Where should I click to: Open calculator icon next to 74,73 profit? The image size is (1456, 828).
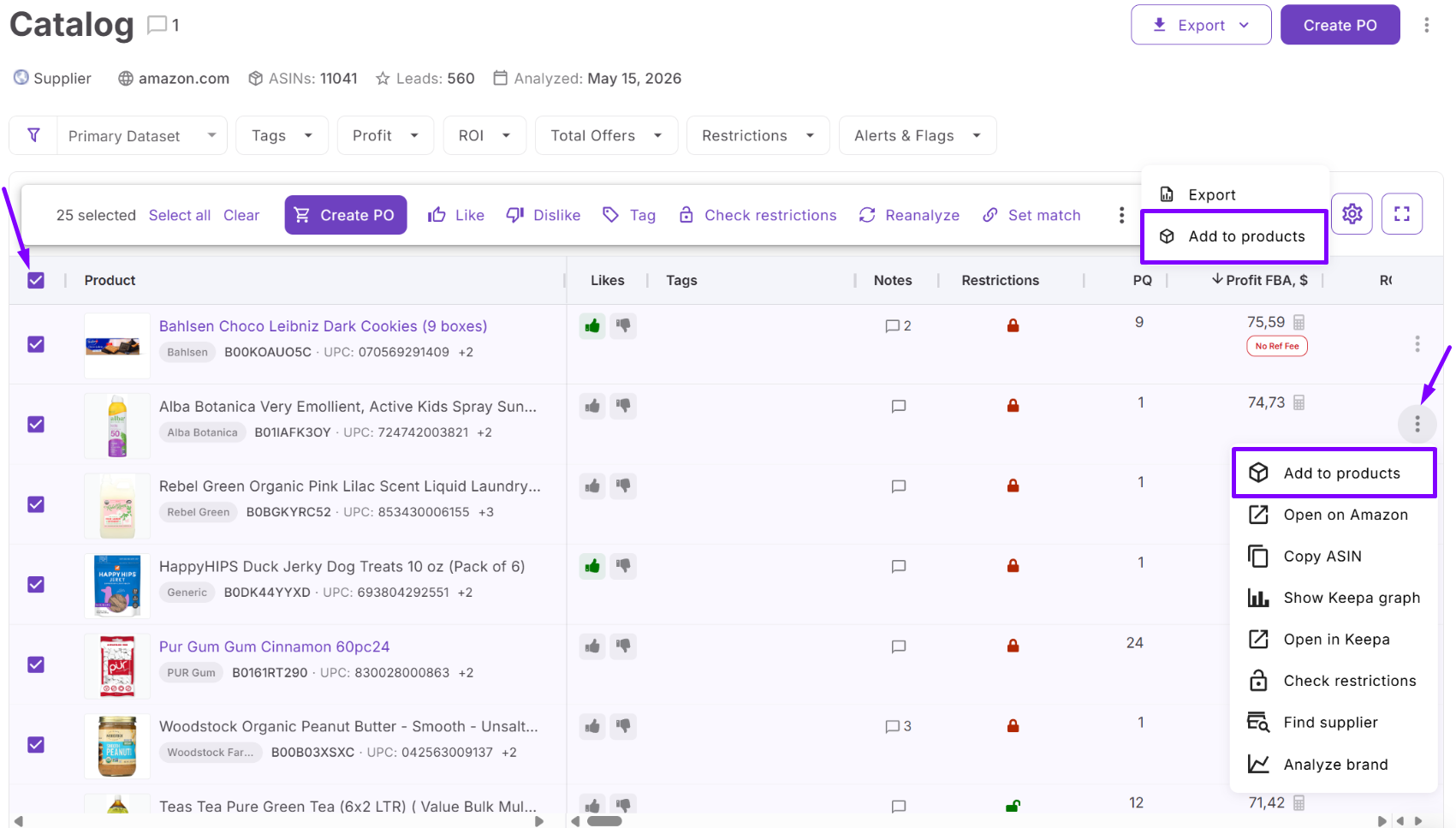pos(1299,402)
